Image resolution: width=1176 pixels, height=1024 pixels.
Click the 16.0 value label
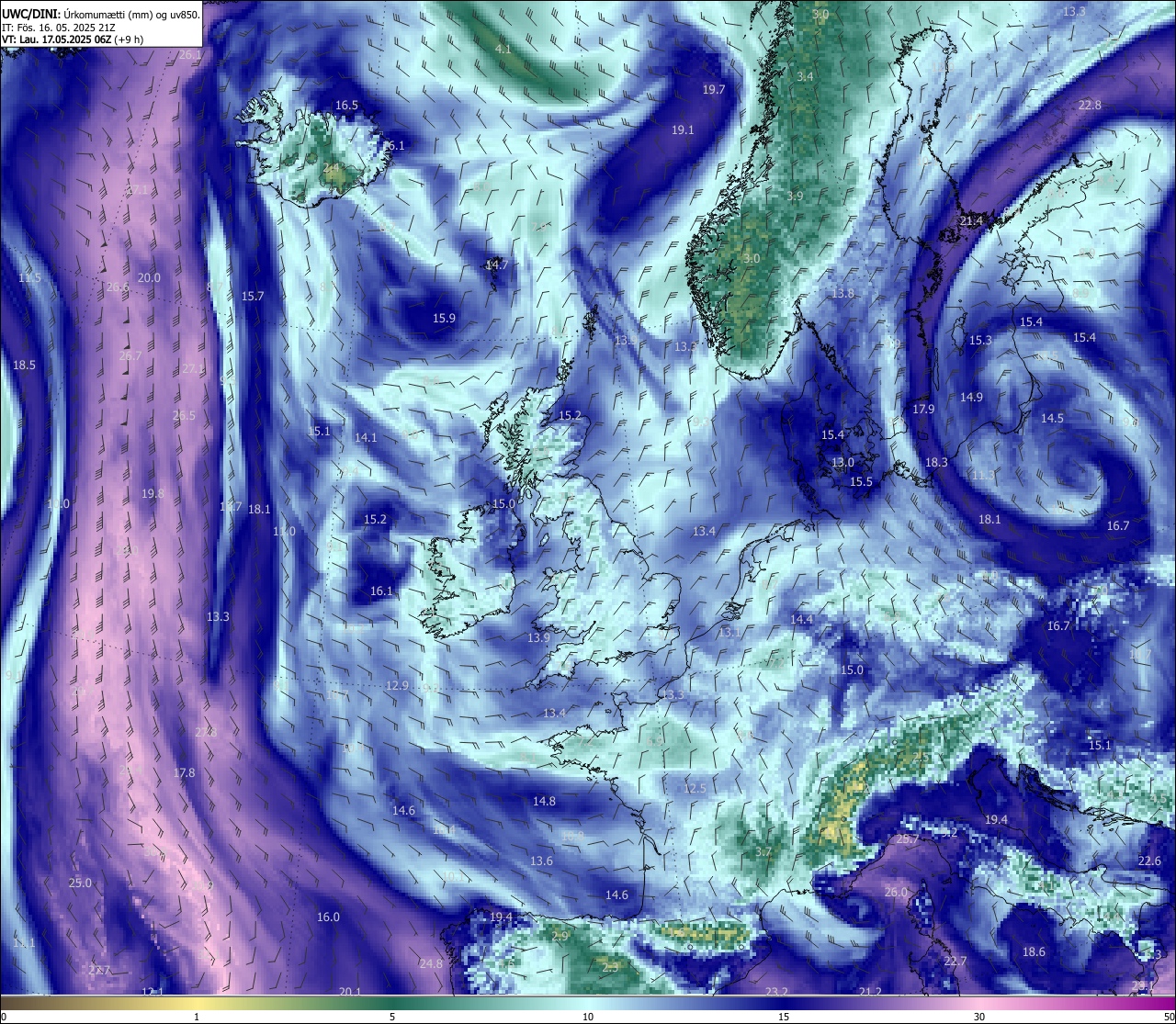coord(328,917)
